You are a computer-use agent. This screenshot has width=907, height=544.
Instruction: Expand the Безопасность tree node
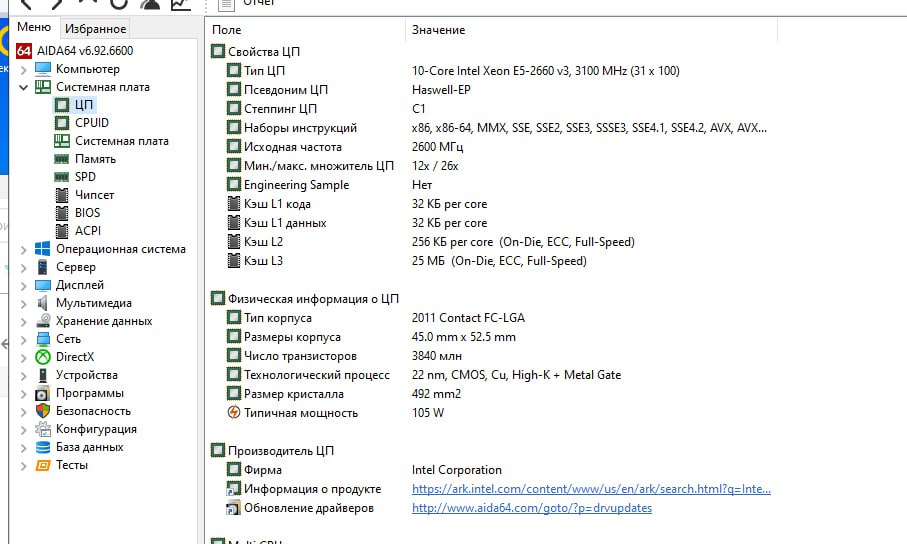pyautogui.click(x=24, y=412)
